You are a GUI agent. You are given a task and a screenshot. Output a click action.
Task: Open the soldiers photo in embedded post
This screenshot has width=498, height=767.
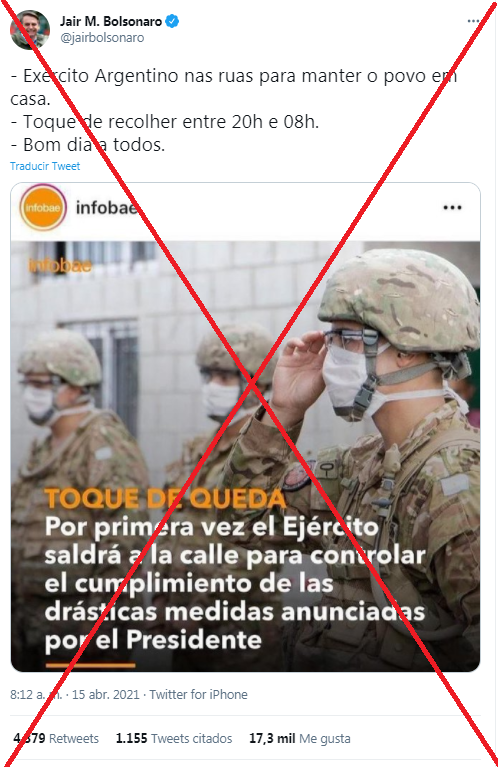tap(246, 456)
